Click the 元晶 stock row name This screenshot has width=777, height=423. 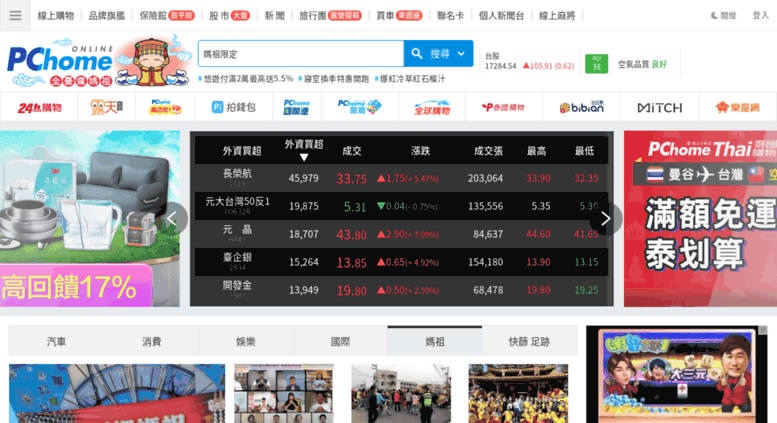click(x=237, y=229)
